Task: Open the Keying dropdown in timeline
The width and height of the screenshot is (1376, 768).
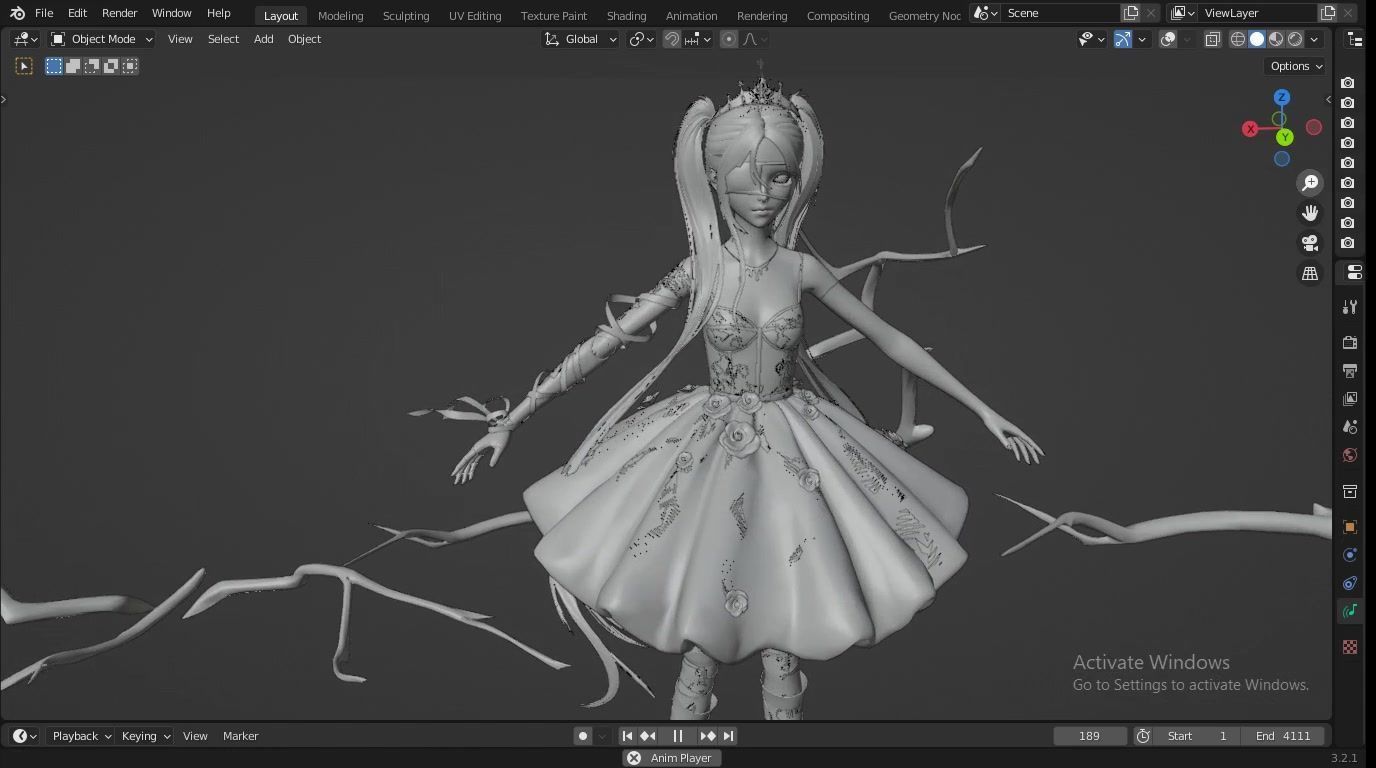Action: coord(145,736)
